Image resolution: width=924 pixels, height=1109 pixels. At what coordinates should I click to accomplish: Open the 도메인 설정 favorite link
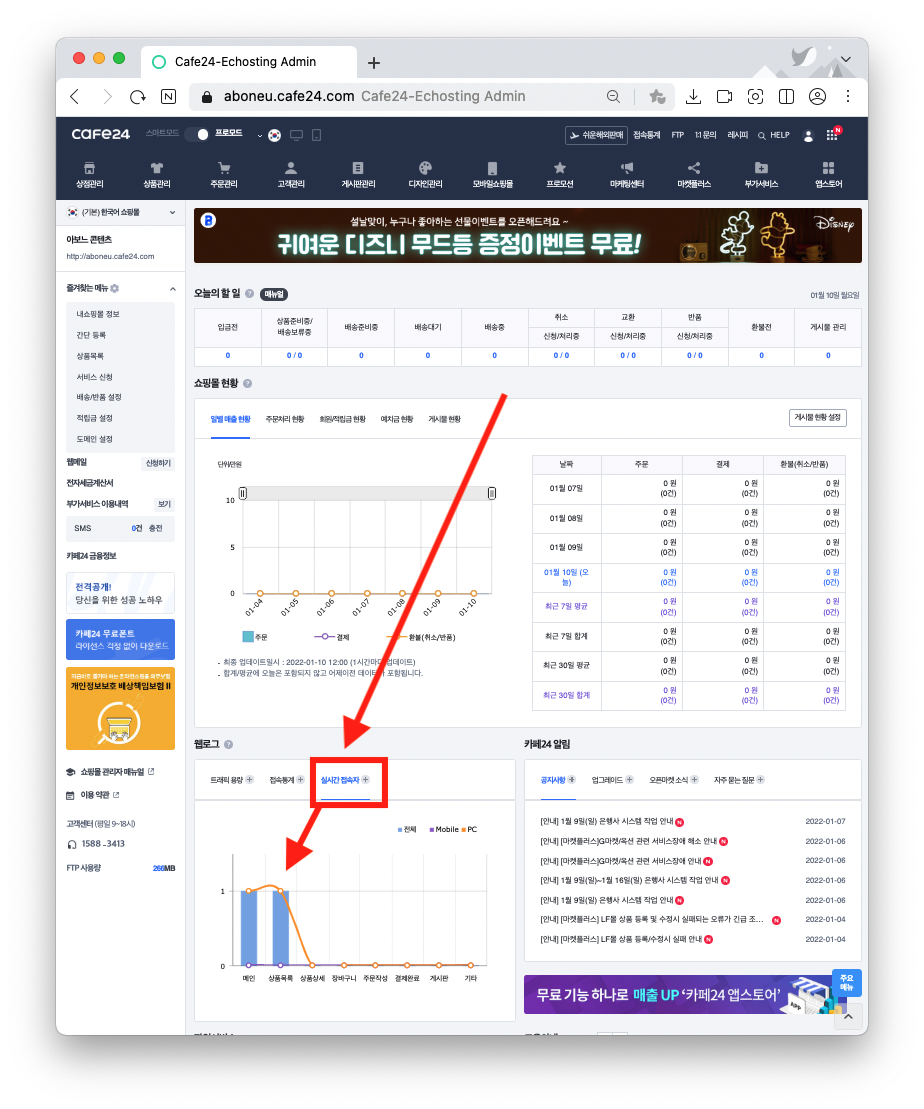pos(94,439)
